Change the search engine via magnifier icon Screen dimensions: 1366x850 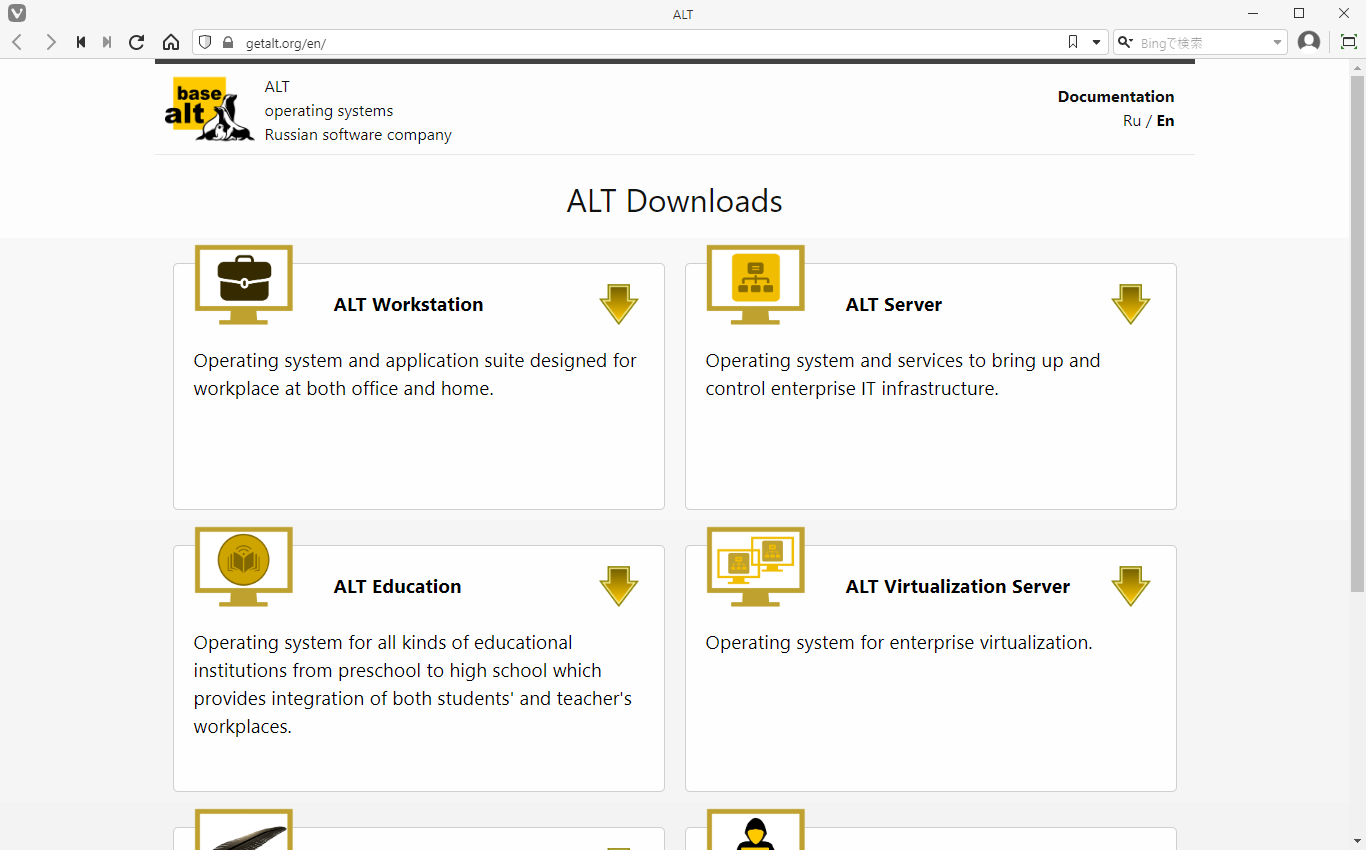click(1126, 42)
